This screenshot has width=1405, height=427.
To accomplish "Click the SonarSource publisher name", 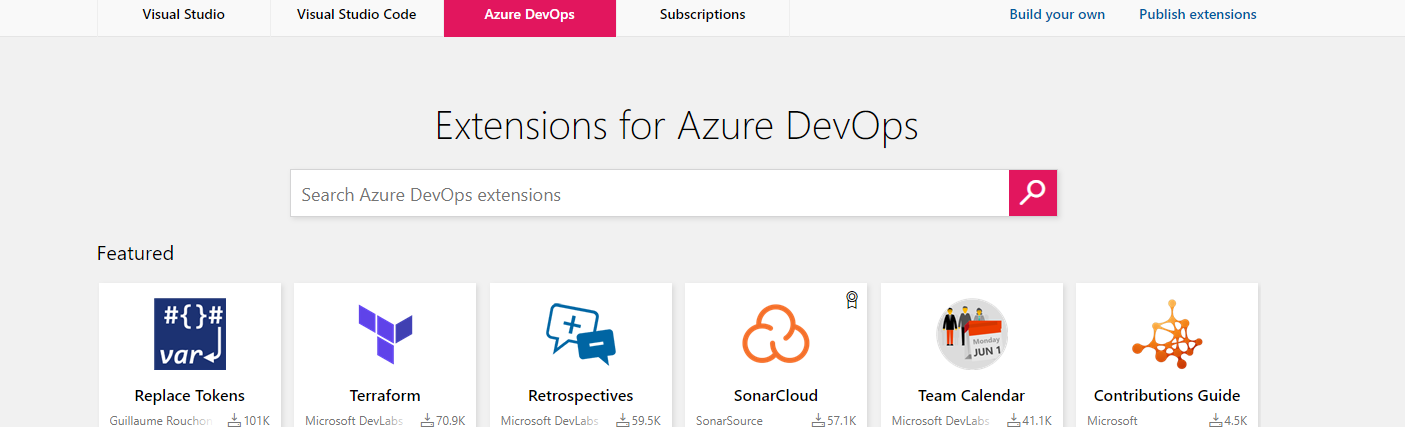I will pyautogui.click(x=729, y=421).
